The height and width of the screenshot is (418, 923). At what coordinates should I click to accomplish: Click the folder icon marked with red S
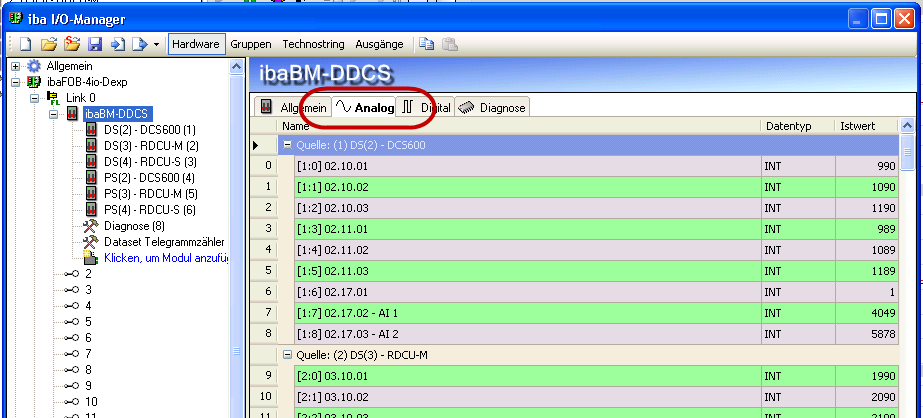72,44
